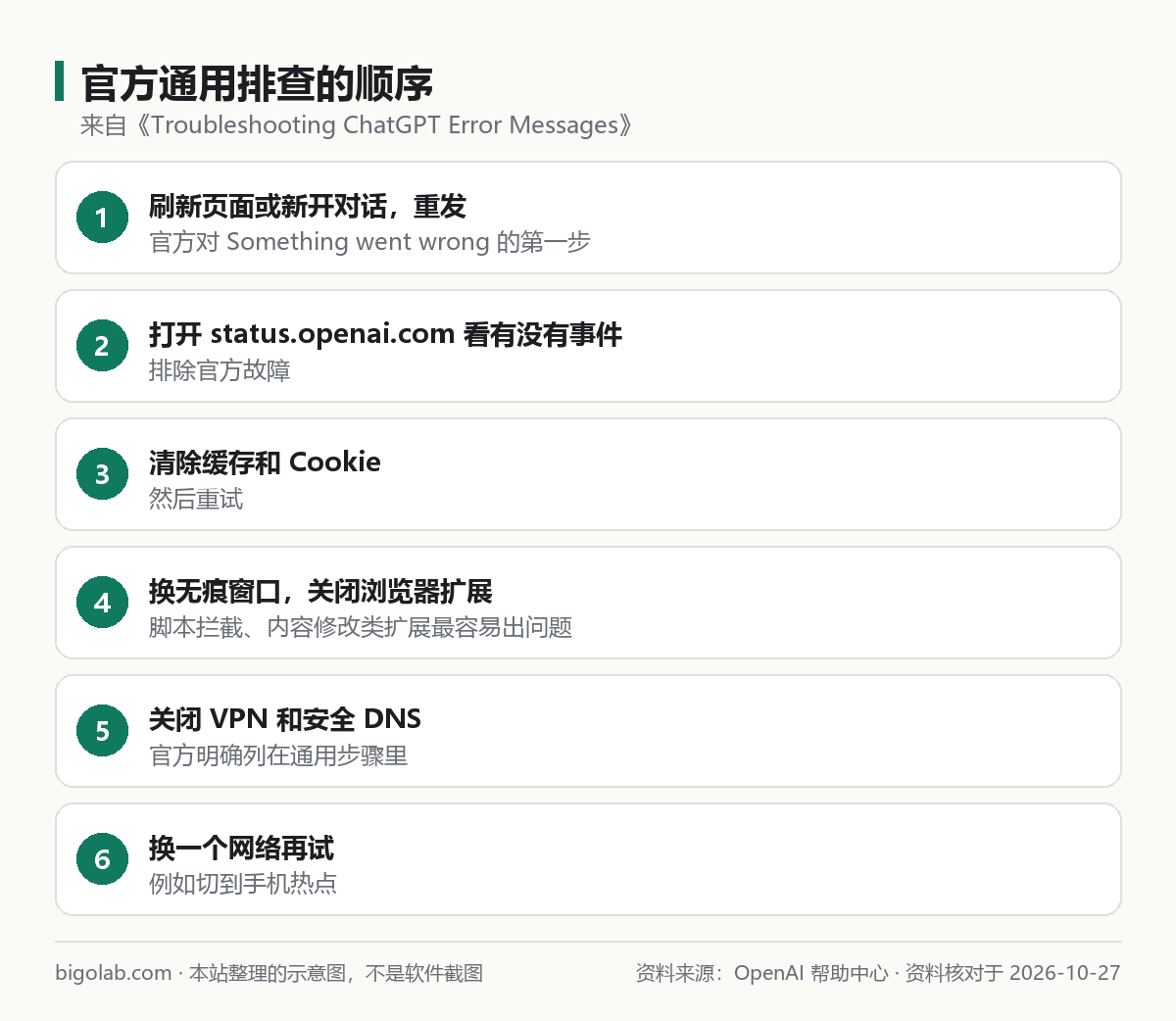Click heading 换一个网络再试
Image resolution: width=1176 pixels, height=1021 pixels.
click(x=241, y=848)
